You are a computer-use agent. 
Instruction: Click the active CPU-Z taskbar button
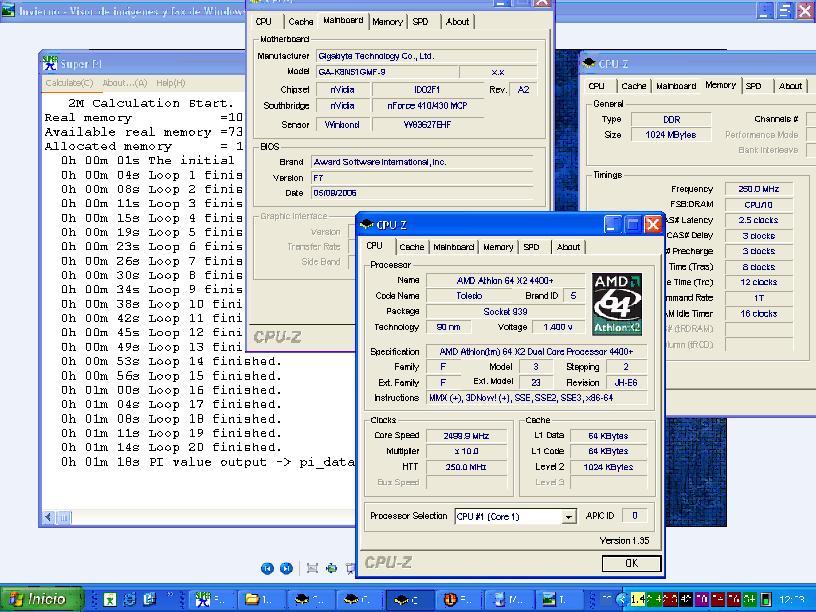click(409, 600)
